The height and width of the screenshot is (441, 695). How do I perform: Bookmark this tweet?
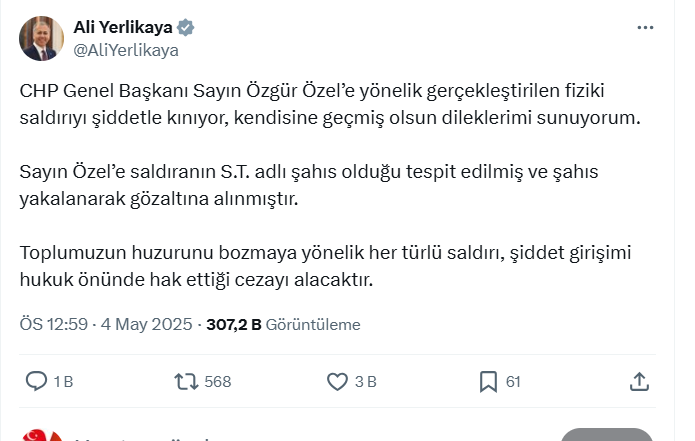tap(488, 381)
